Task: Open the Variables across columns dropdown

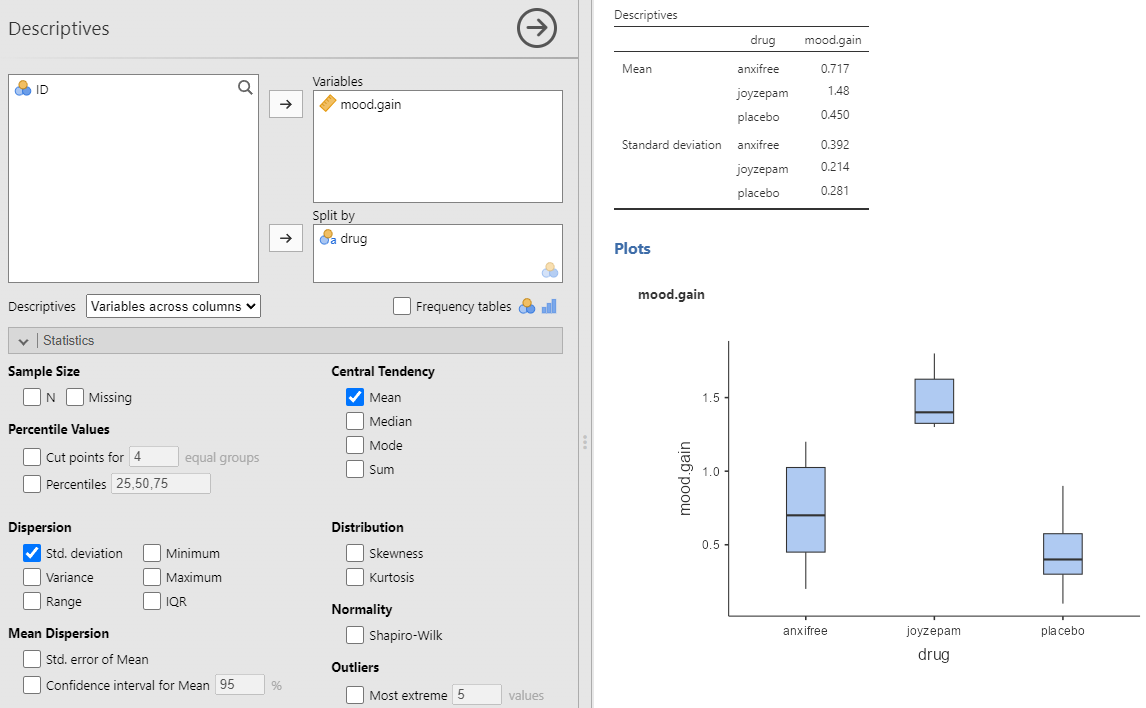Action: click(173, 306)
